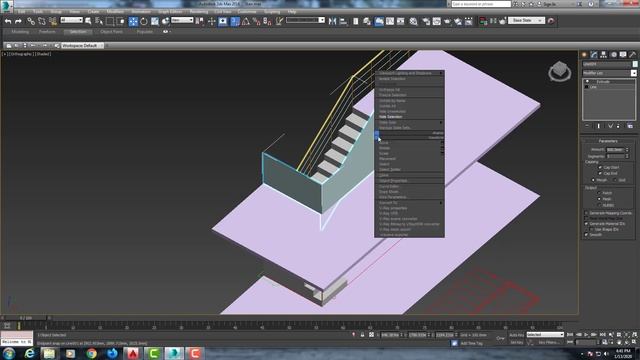
Task: Choose Hide Selection in context menu
Action: (390, 117)
